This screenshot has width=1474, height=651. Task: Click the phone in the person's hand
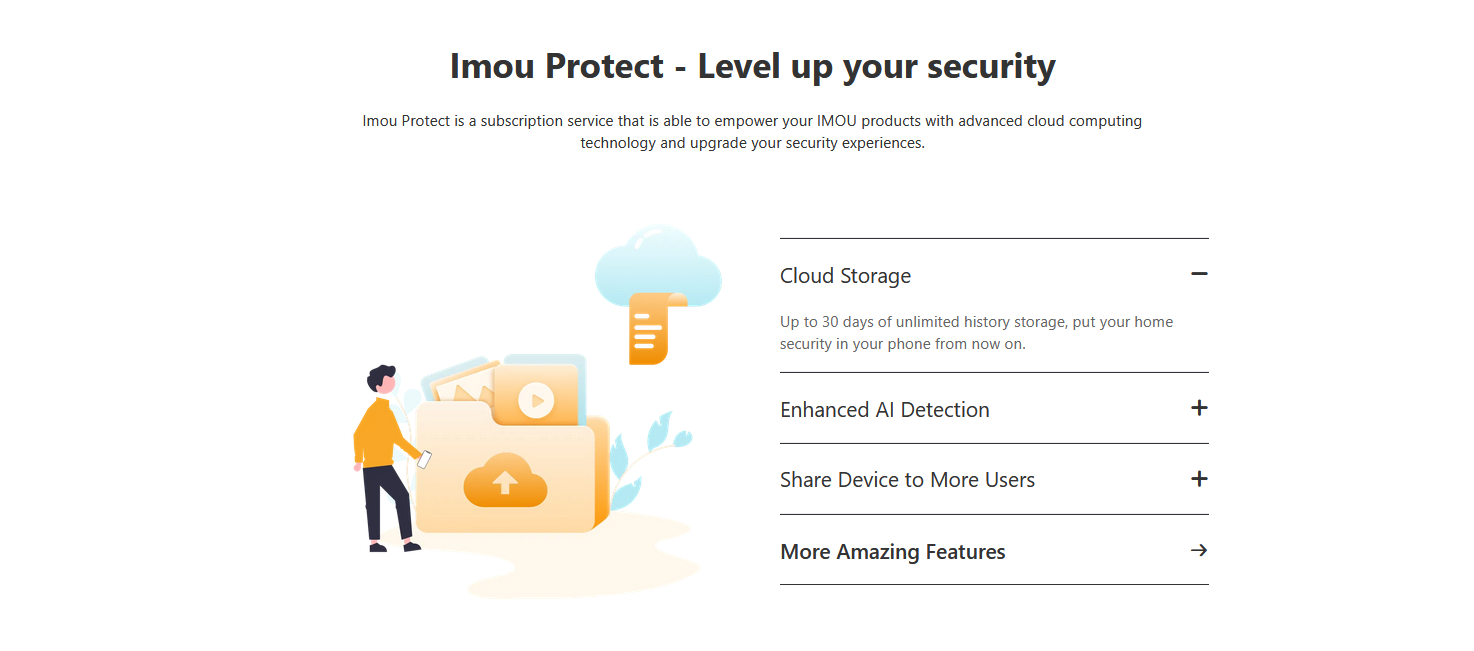[424, 460]
